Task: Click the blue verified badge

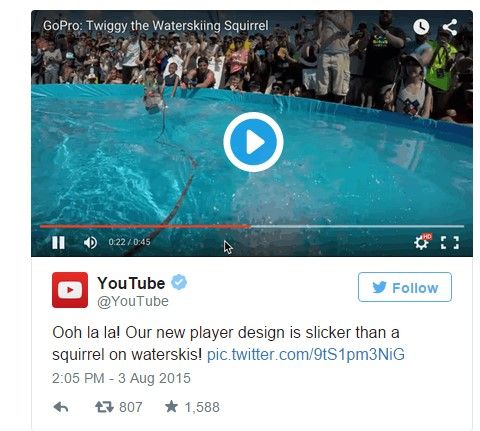Action: pyautogui.click(x=179, y=282)
